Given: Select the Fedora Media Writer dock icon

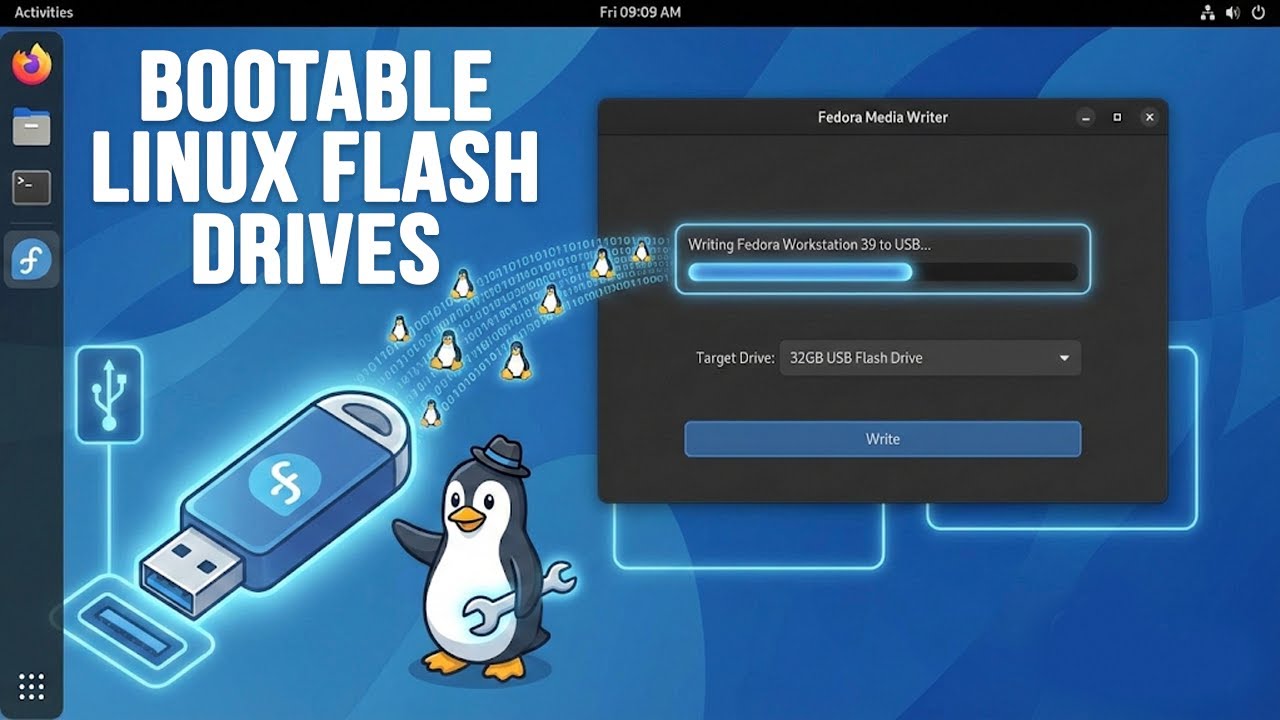Looking at the screenshot, I should (x=32, y=259).
